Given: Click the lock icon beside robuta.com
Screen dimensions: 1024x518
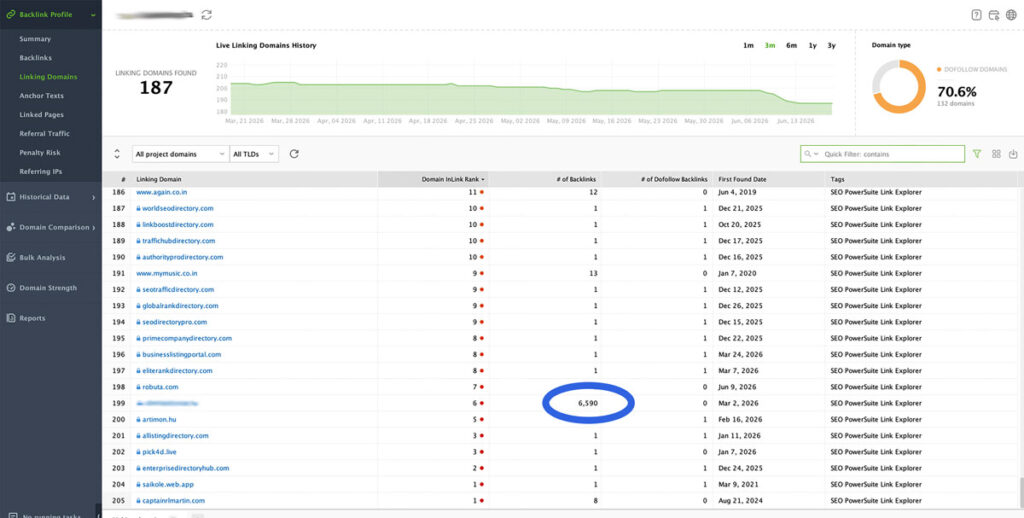Looking at the screenshot, I should (138, 387).
